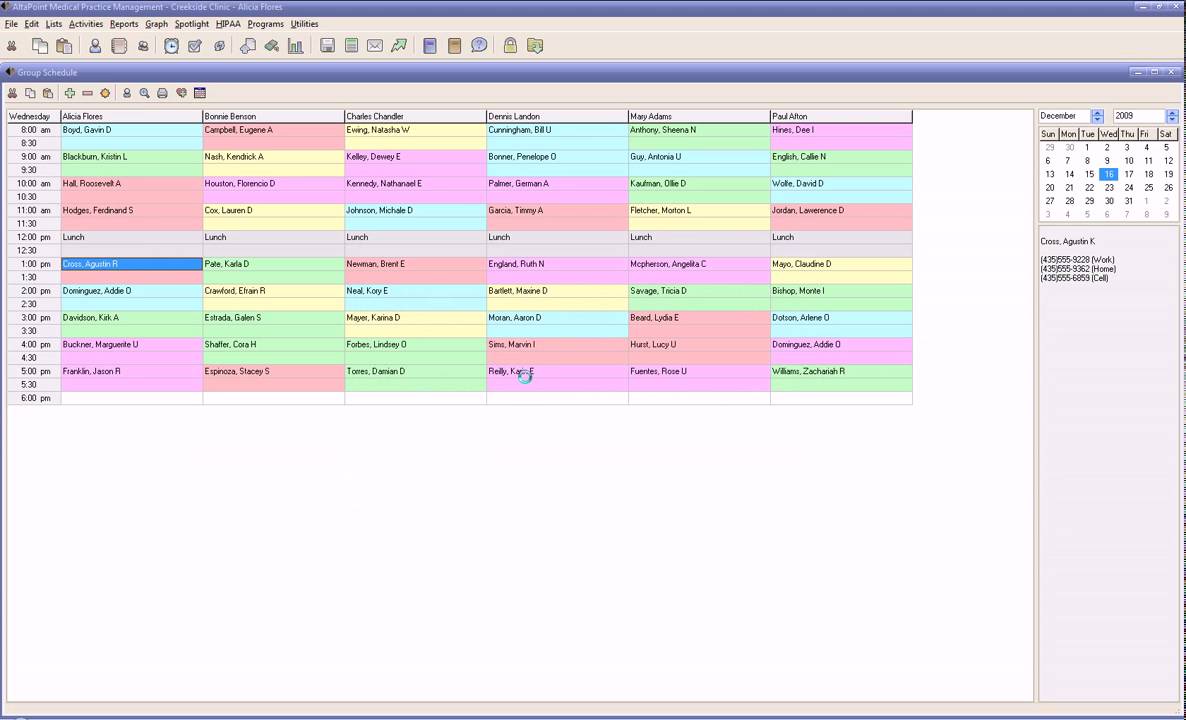This screenshot has width=1186, height=720.
Task: Click the Dennis Landon column header
Action: coord(557,116)
